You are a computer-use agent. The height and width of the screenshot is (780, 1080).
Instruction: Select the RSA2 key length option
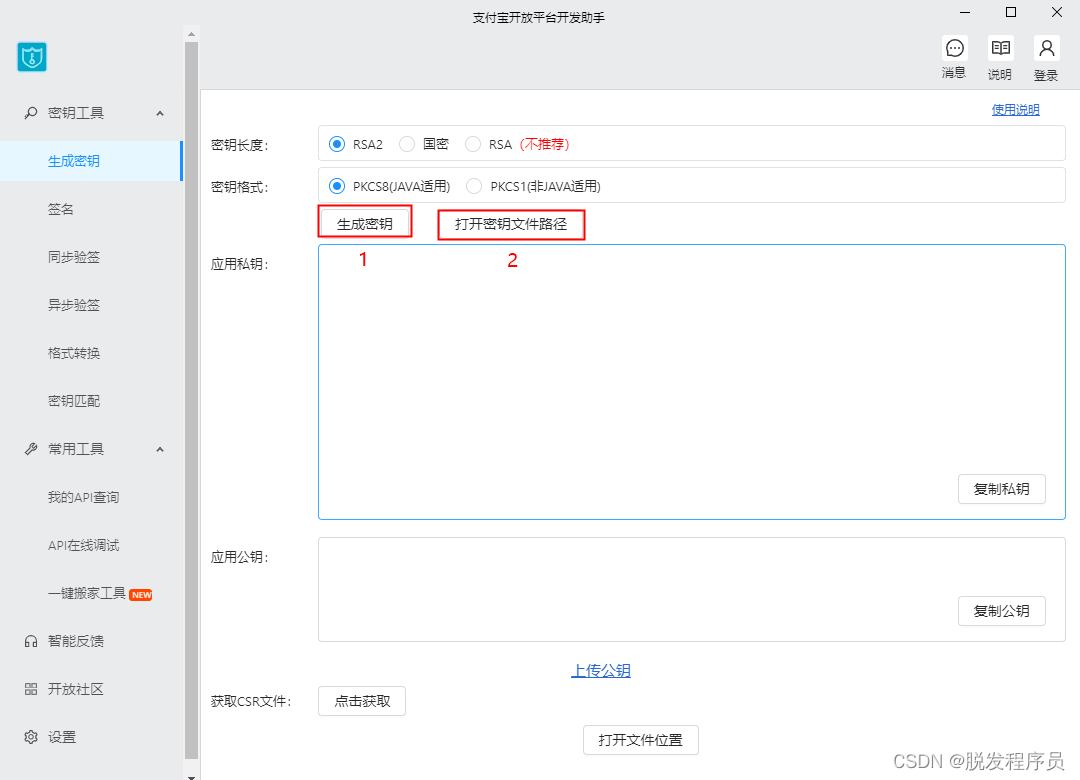pos(336,144)
